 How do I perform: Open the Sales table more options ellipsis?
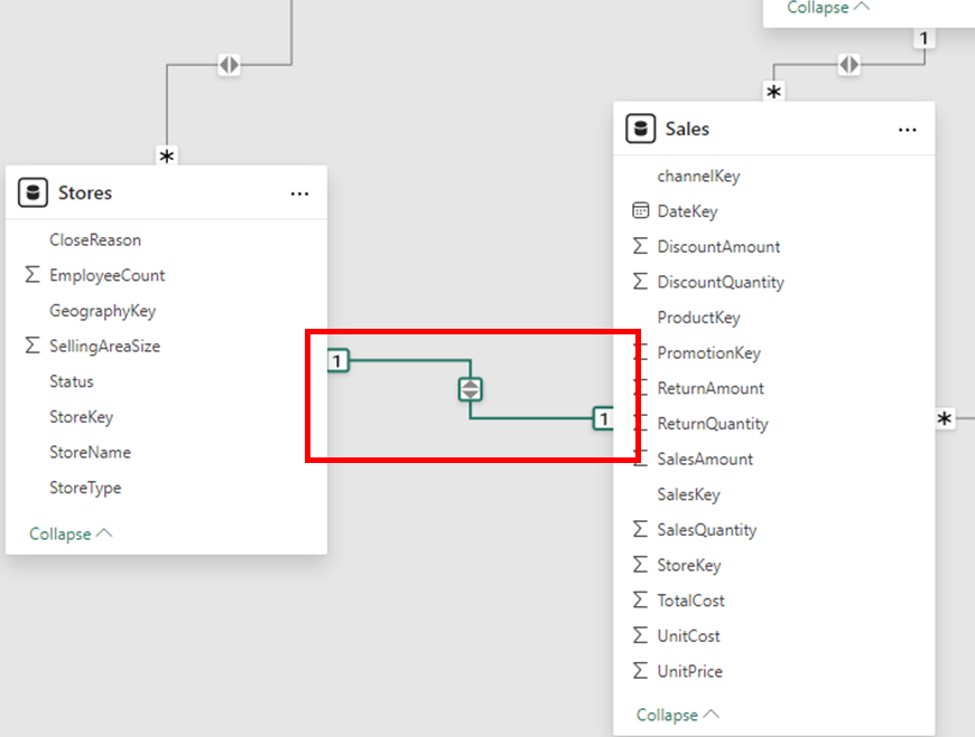coord(907,129)
